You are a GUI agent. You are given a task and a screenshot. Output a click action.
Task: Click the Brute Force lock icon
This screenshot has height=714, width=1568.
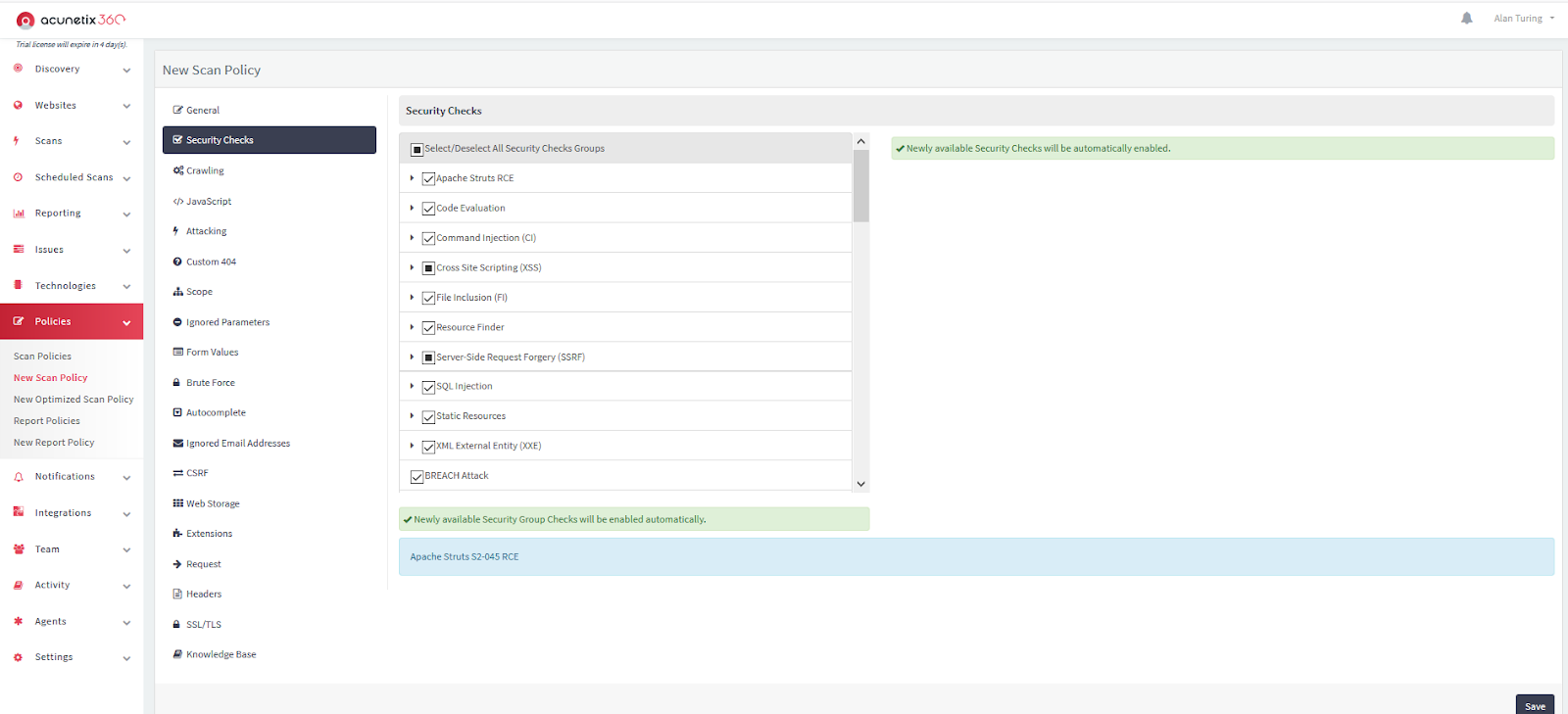pos(177,383)
